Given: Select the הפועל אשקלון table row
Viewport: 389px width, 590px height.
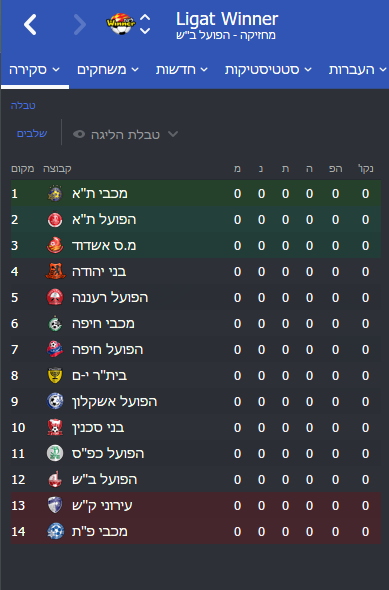Looking at the screenshot, I should [x=196, y=401].
